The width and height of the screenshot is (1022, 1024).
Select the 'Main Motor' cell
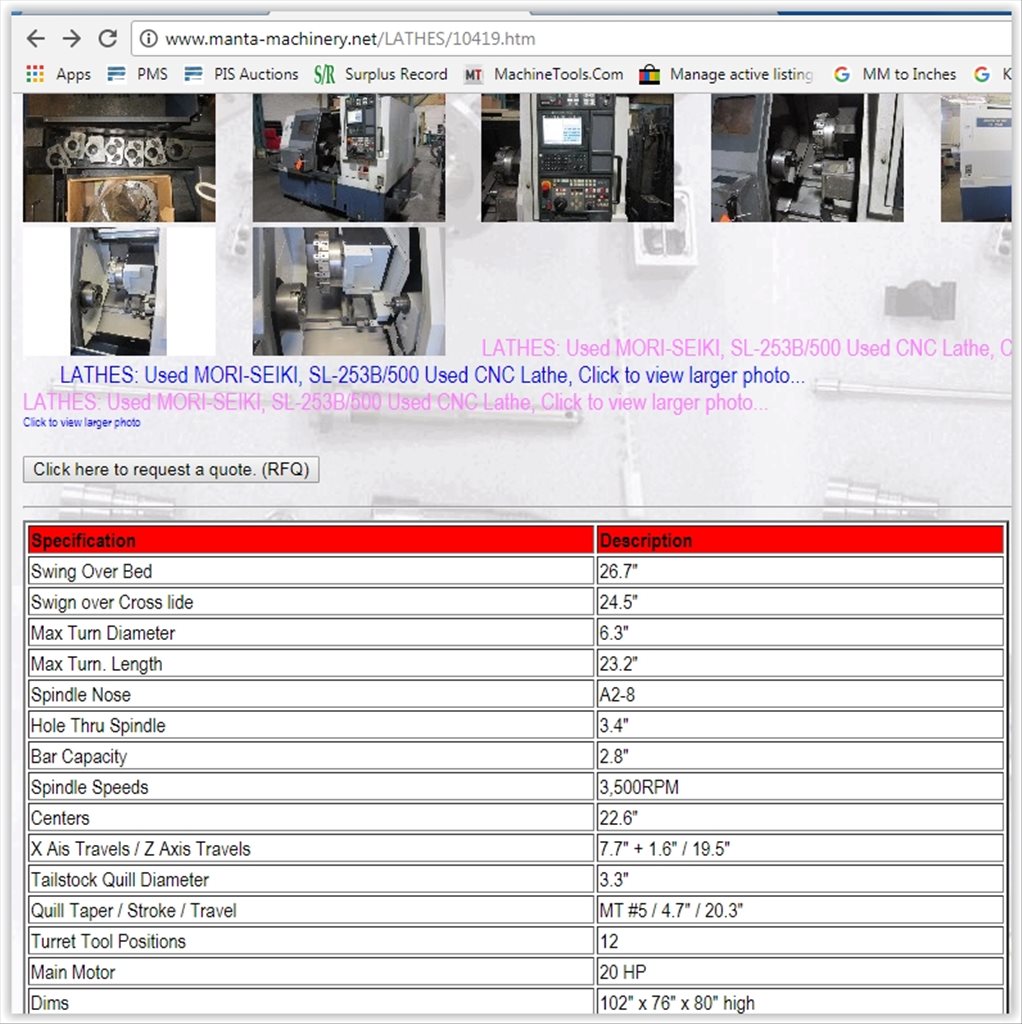311,972
